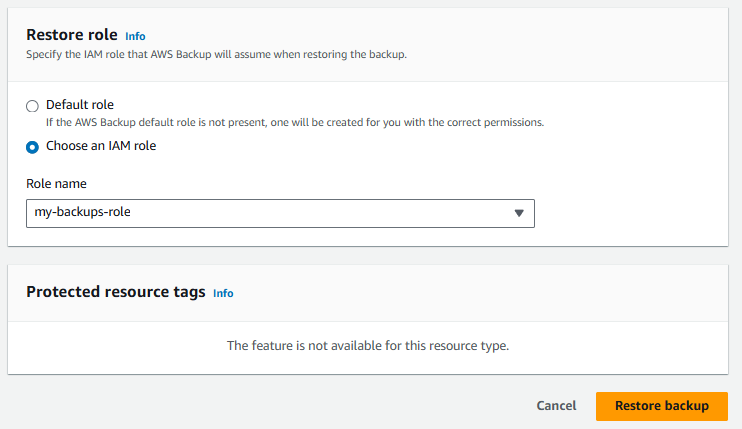Viewport: 742px width, 429px height.
Task: Click the Restore role section heading
Action: (72, 35)
